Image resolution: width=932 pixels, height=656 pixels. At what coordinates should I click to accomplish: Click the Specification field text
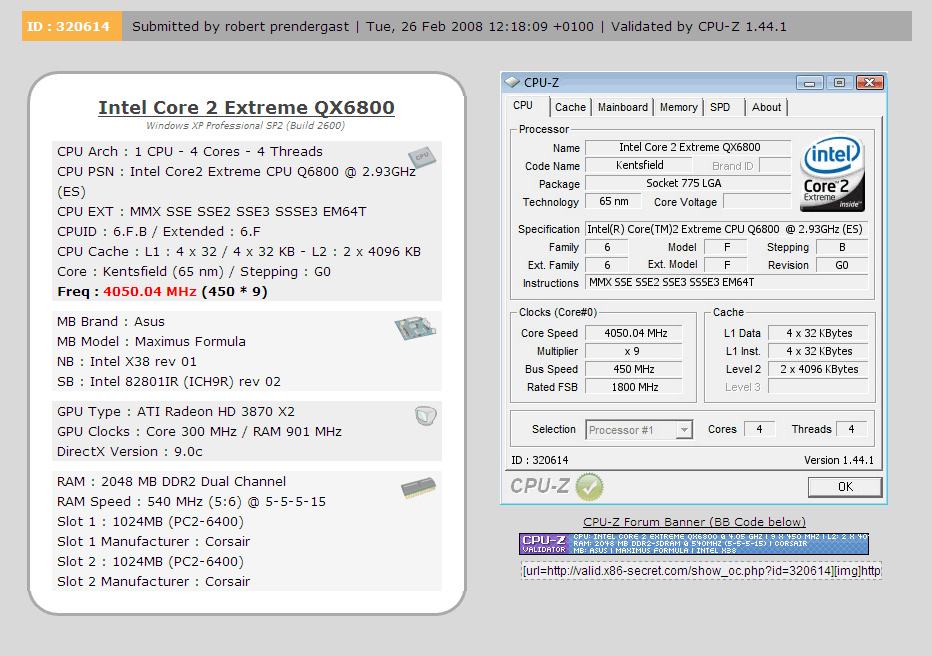(x=726, y=229)
